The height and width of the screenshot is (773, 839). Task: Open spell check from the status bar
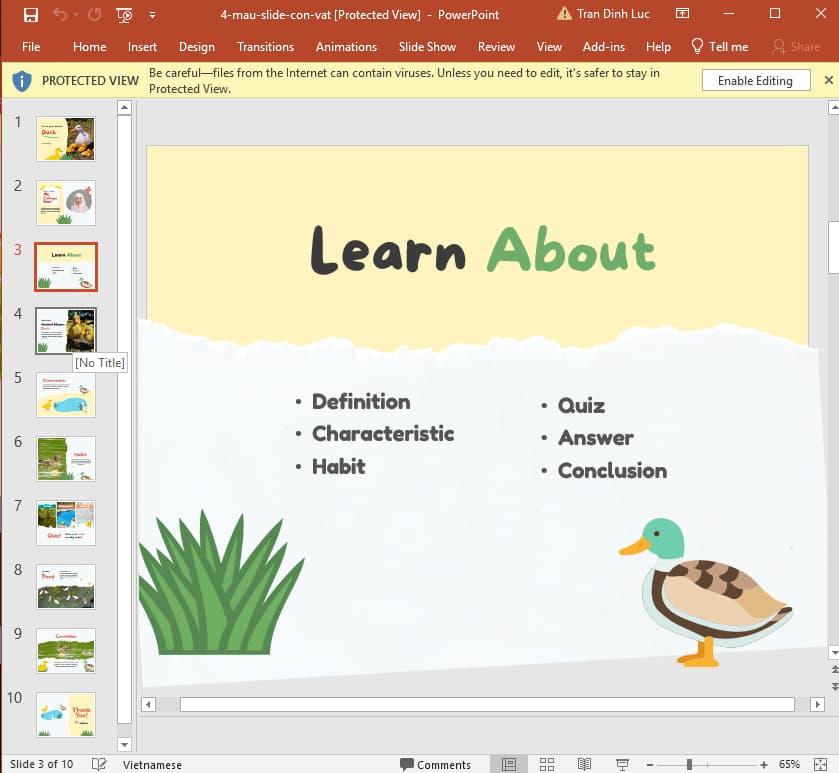(x=99, y=764)
